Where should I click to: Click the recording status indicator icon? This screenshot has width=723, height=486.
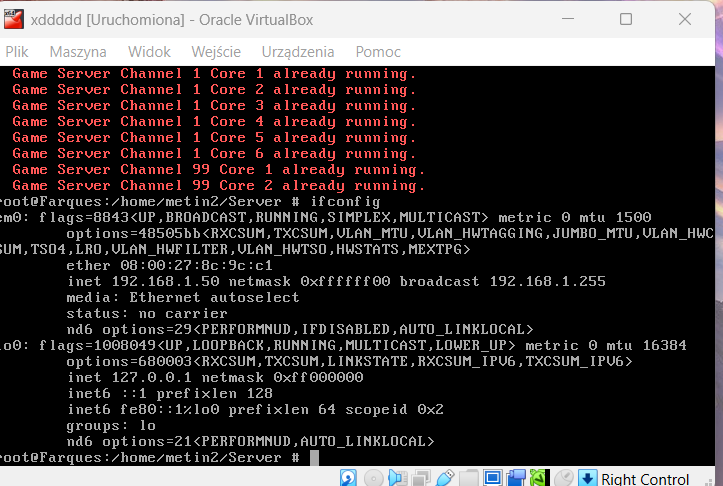pos(517,478)
